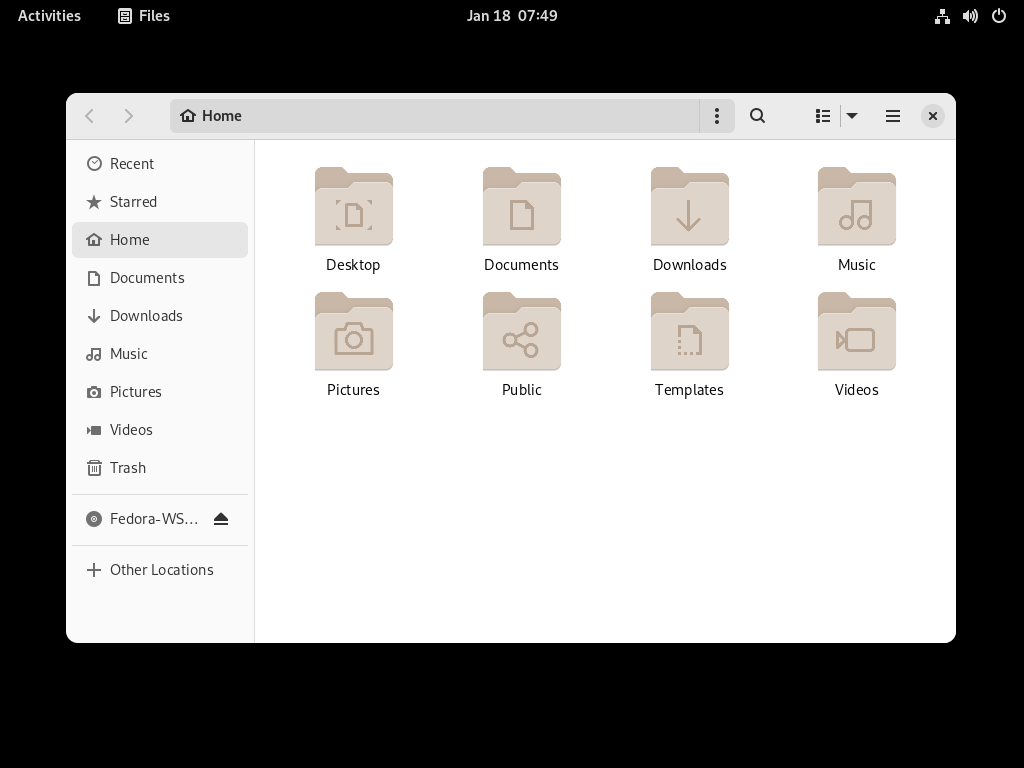Select Pictures in the sidebar
Image resolution: width=1024 pixels, height=768 pixels.
(x=160, y=391)
